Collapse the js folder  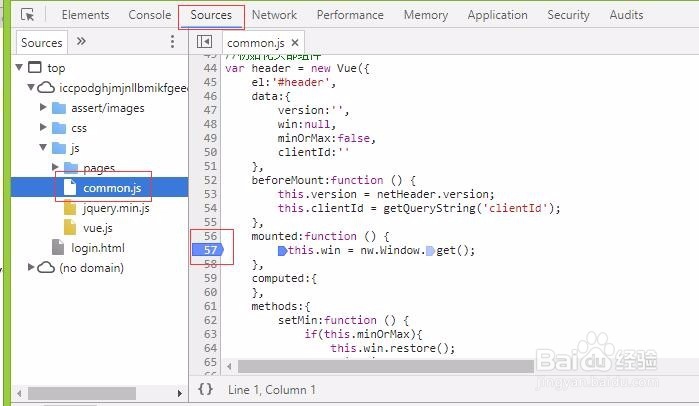click(43, 147)
